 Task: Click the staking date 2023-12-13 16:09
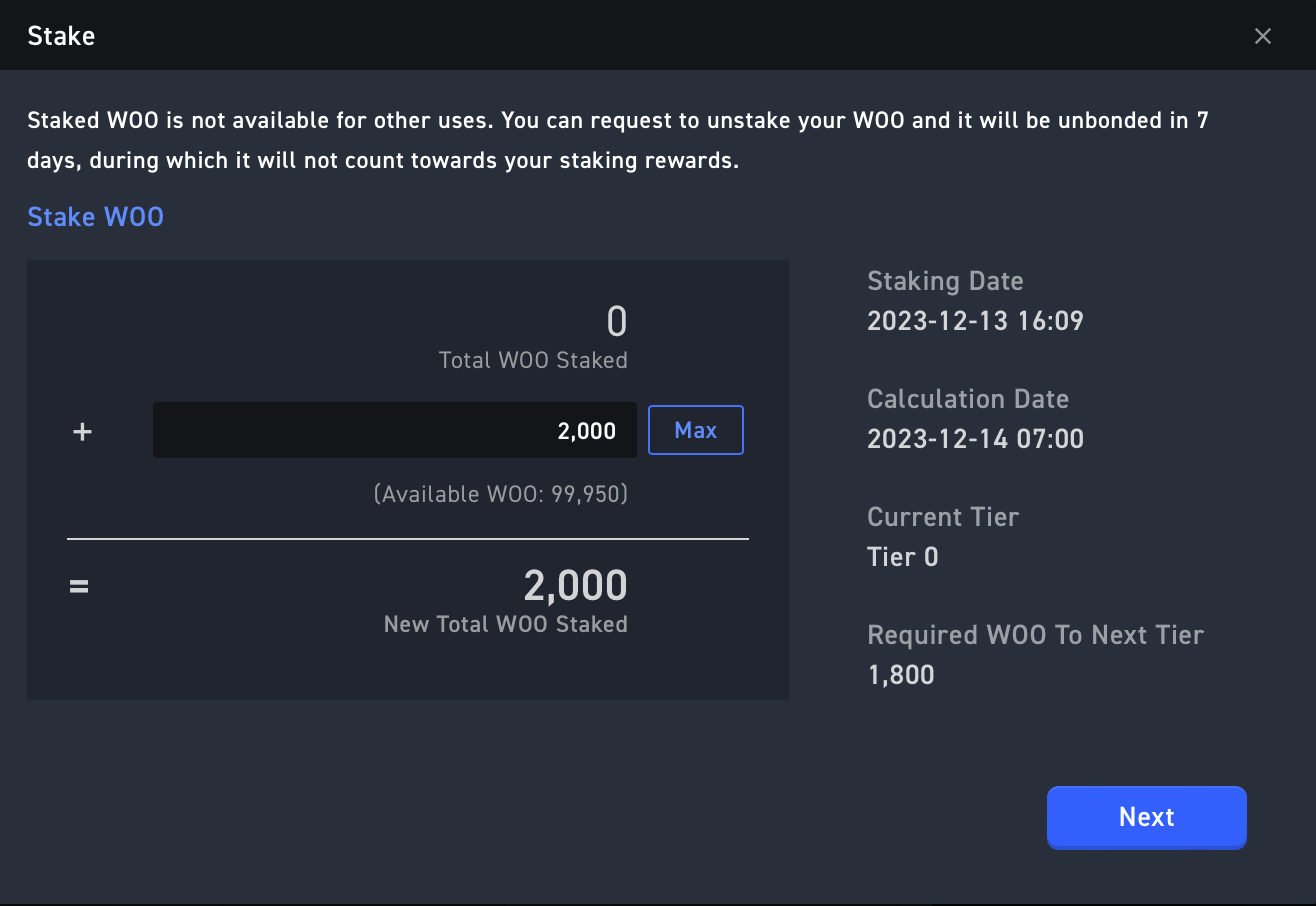(976, 321)
